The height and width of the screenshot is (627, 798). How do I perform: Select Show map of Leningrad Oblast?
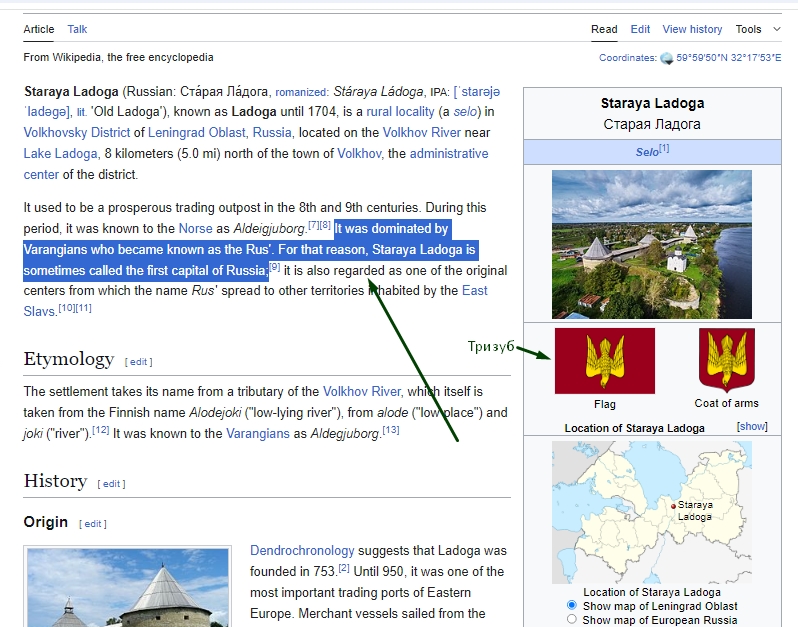[572, 606]
